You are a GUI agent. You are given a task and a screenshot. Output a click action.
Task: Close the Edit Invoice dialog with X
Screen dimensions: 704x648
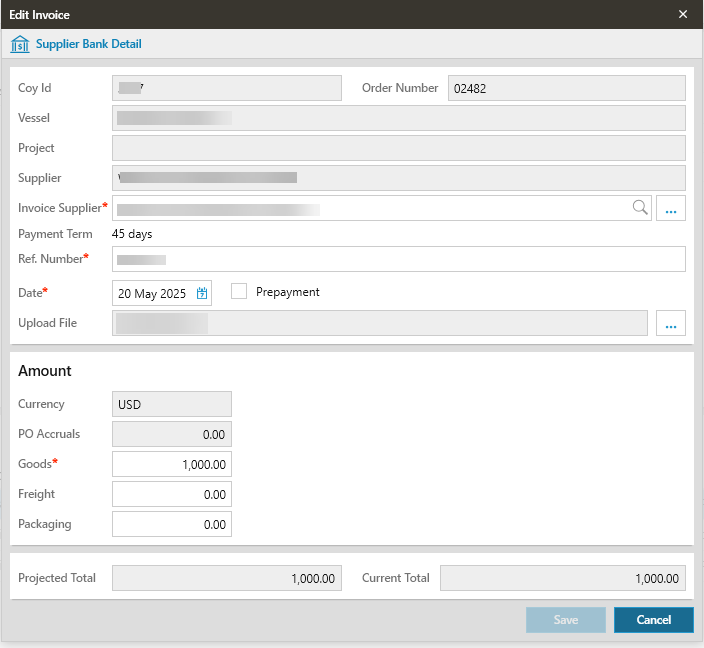(x=683, y=14)
